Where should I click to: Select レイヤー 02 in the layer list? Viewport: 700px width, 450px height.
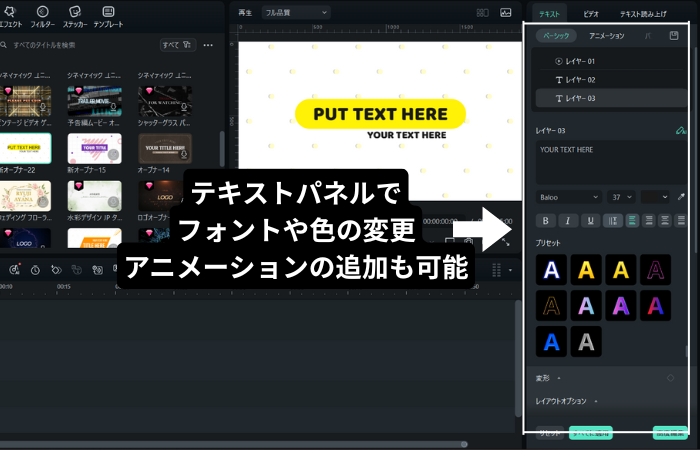(x=612, y=79)
